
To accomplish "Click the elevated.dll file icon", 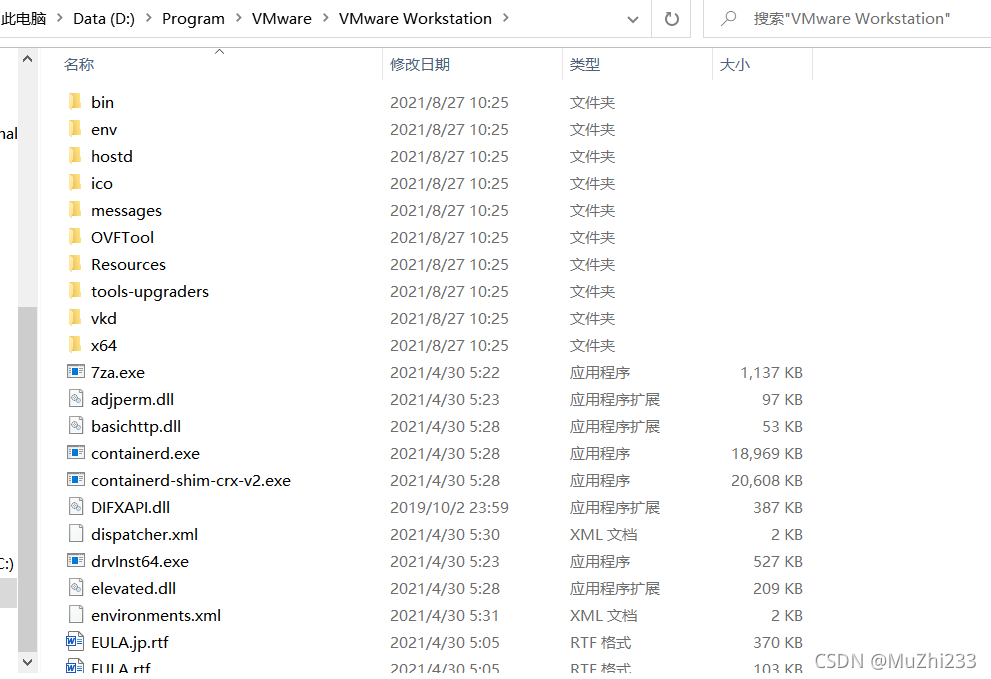I will [76, 588].
